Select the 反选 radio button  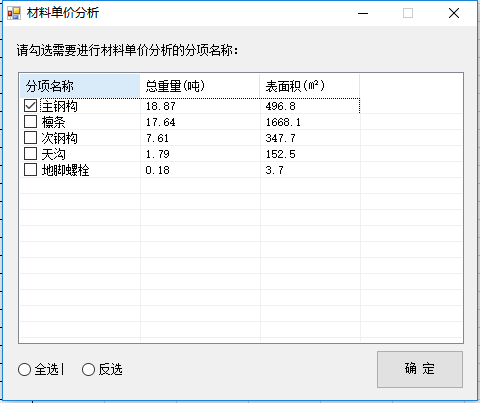88,370
